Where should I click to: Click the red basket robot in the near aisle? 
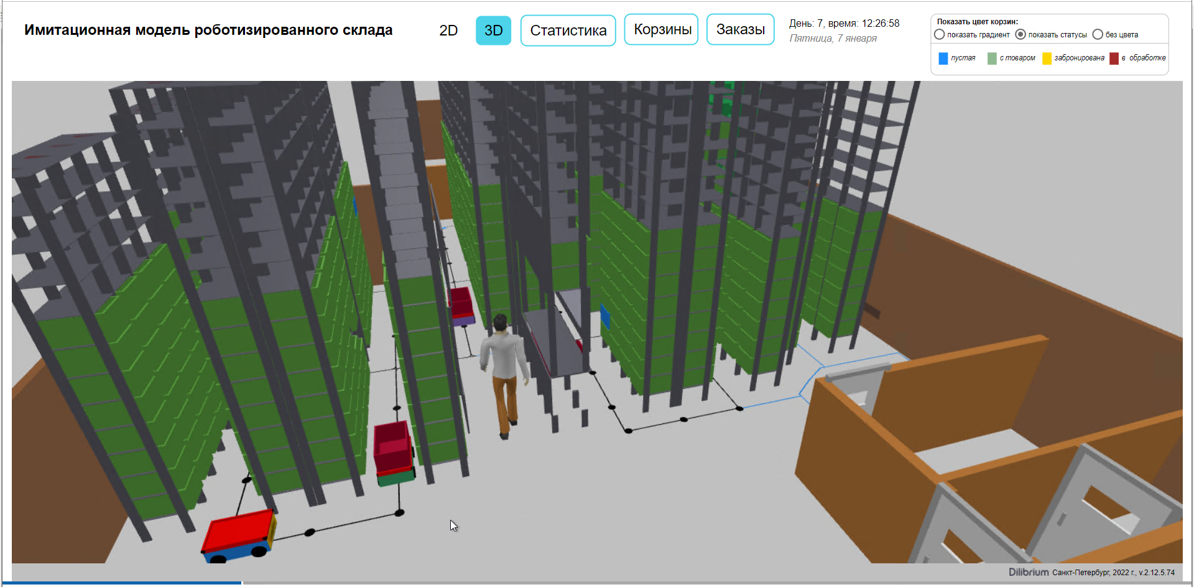point(393,452)
